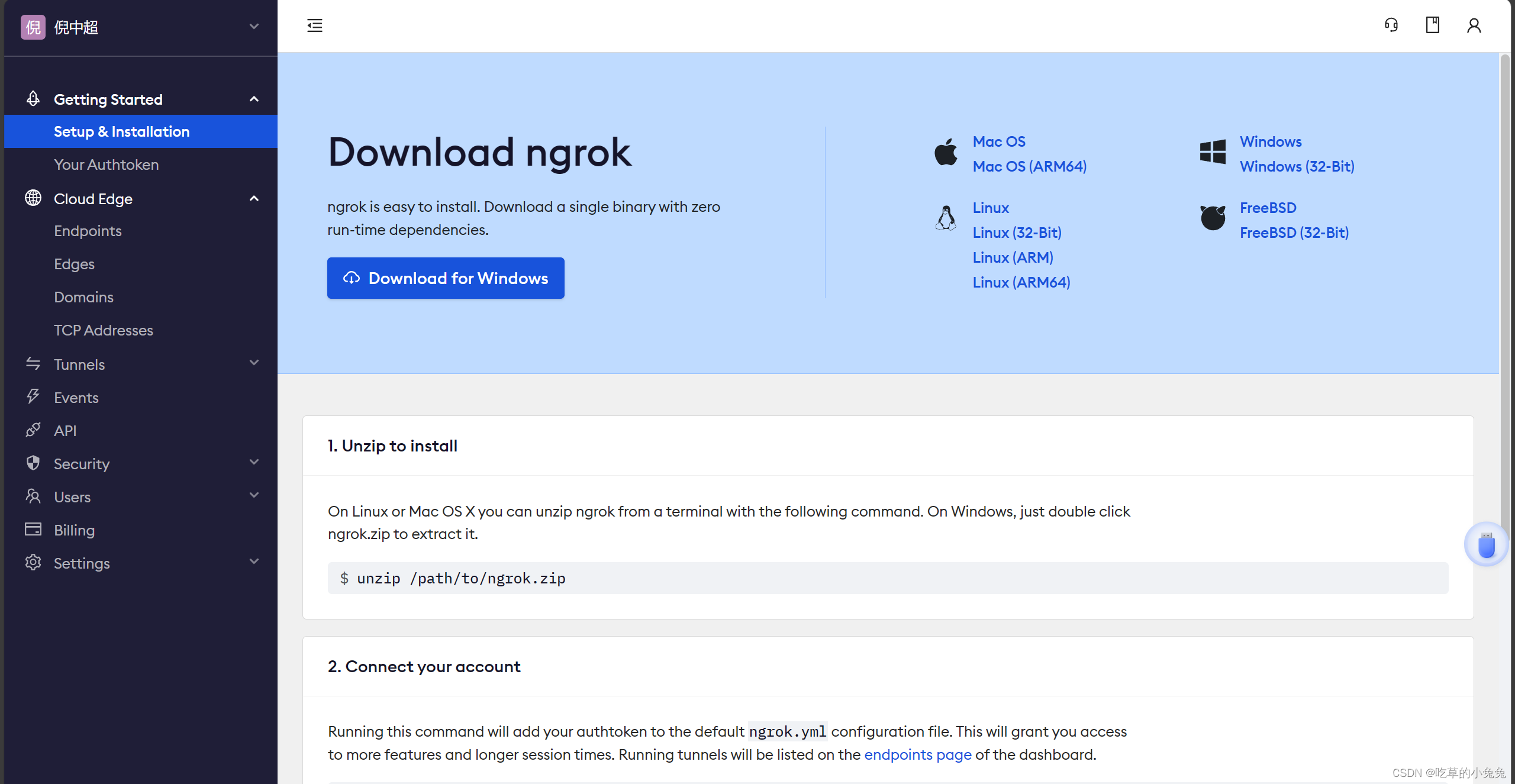Click the Users people icon
This screenshot has height=784, width=1515.
click(x=33, y=496)
